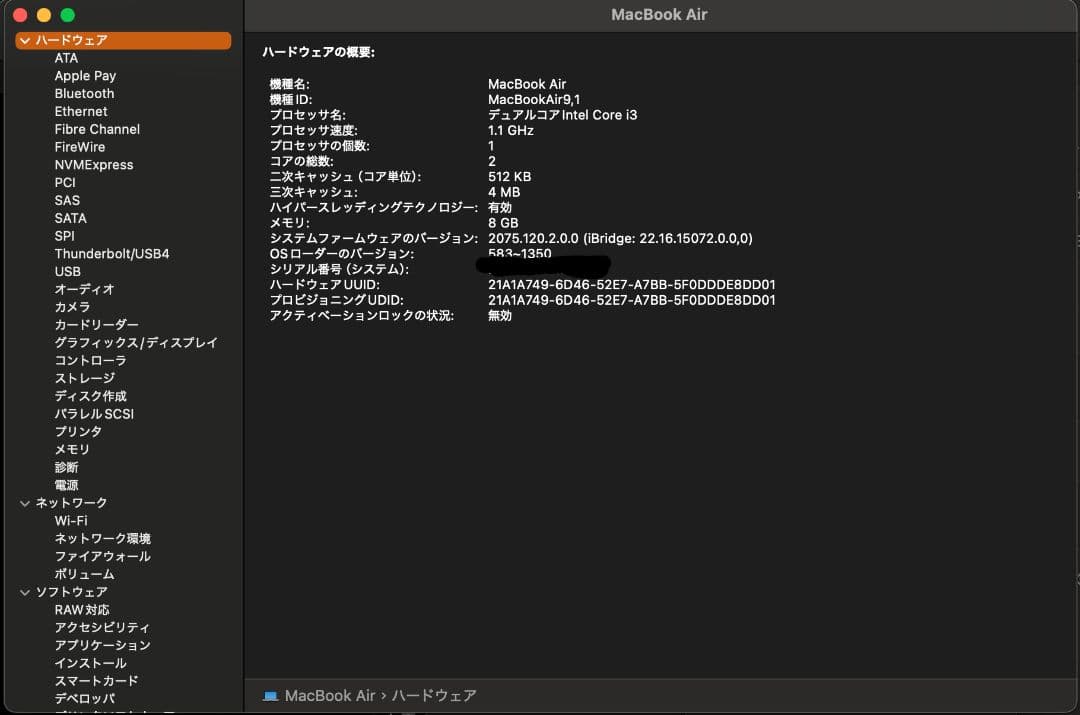Select 電源 to view power info

66,485
